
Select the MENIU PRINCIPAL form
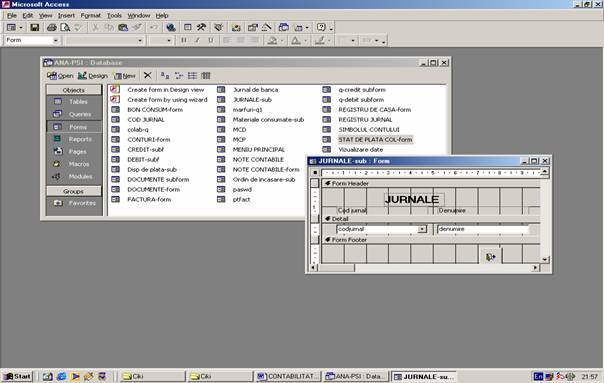(258, 150)
